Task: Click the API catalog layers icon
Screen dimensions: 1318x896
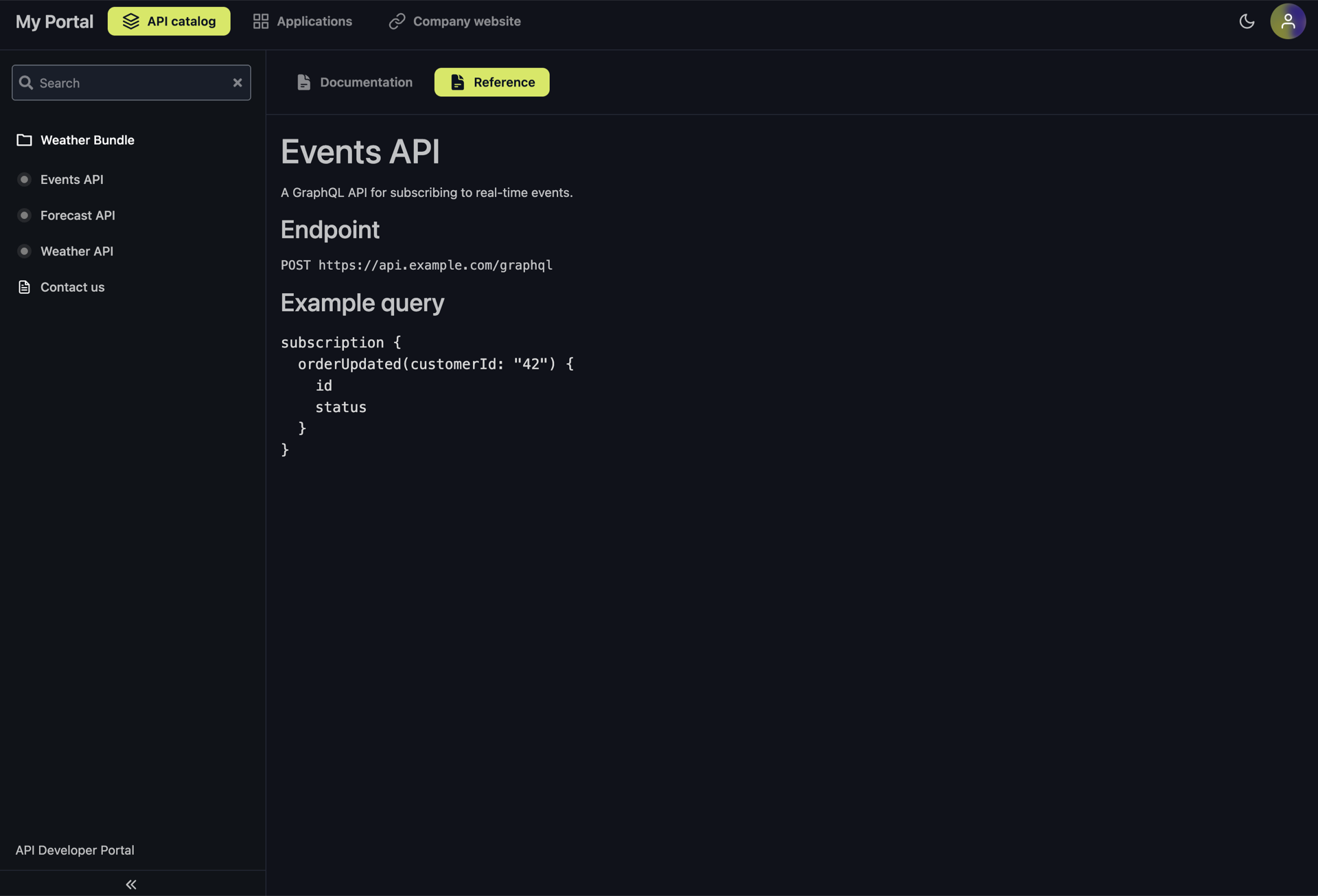Action: click(131, 21)
